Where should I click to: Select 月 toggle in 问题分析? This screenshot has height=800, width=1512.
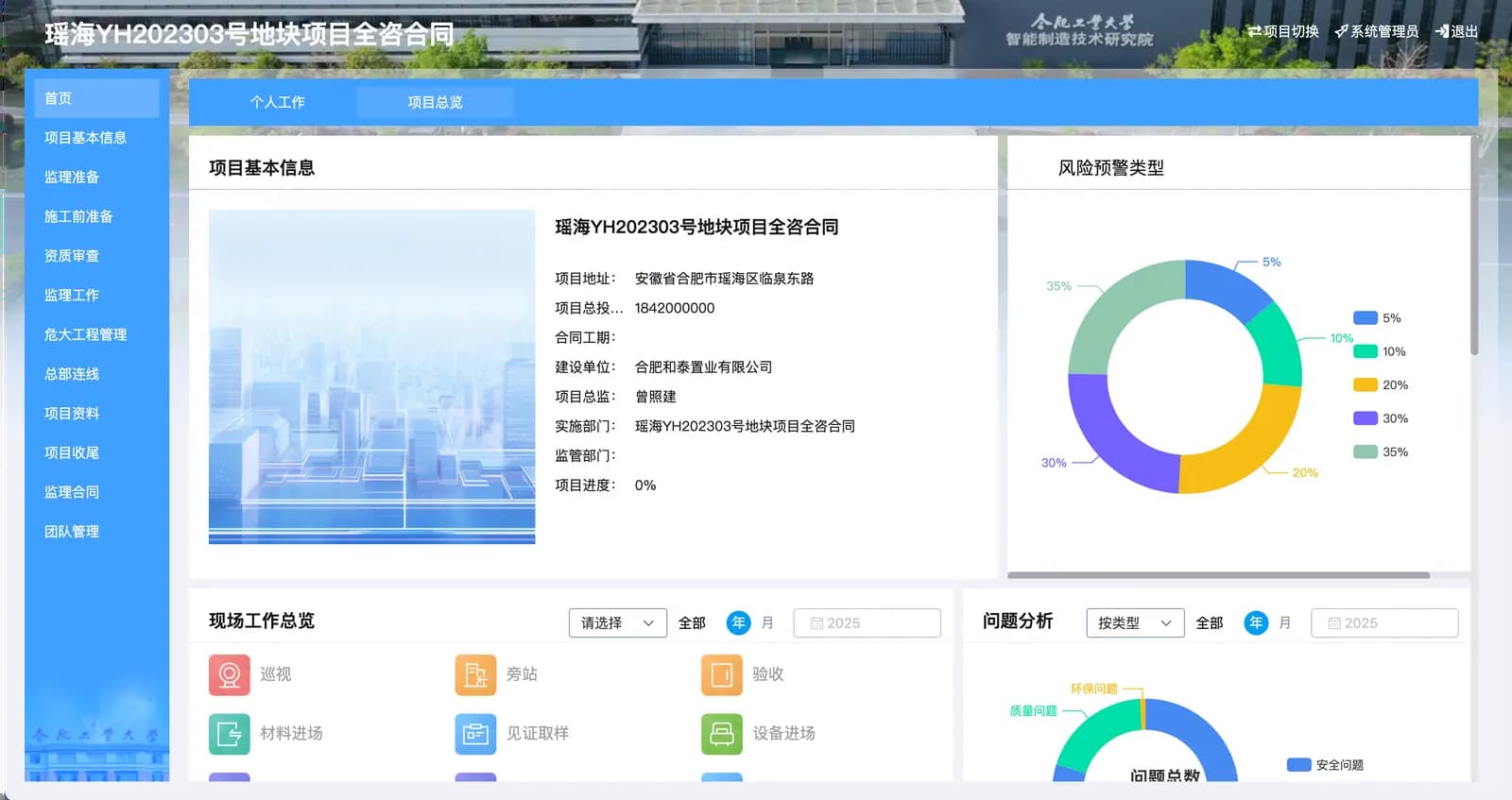tap(1284, 622)
